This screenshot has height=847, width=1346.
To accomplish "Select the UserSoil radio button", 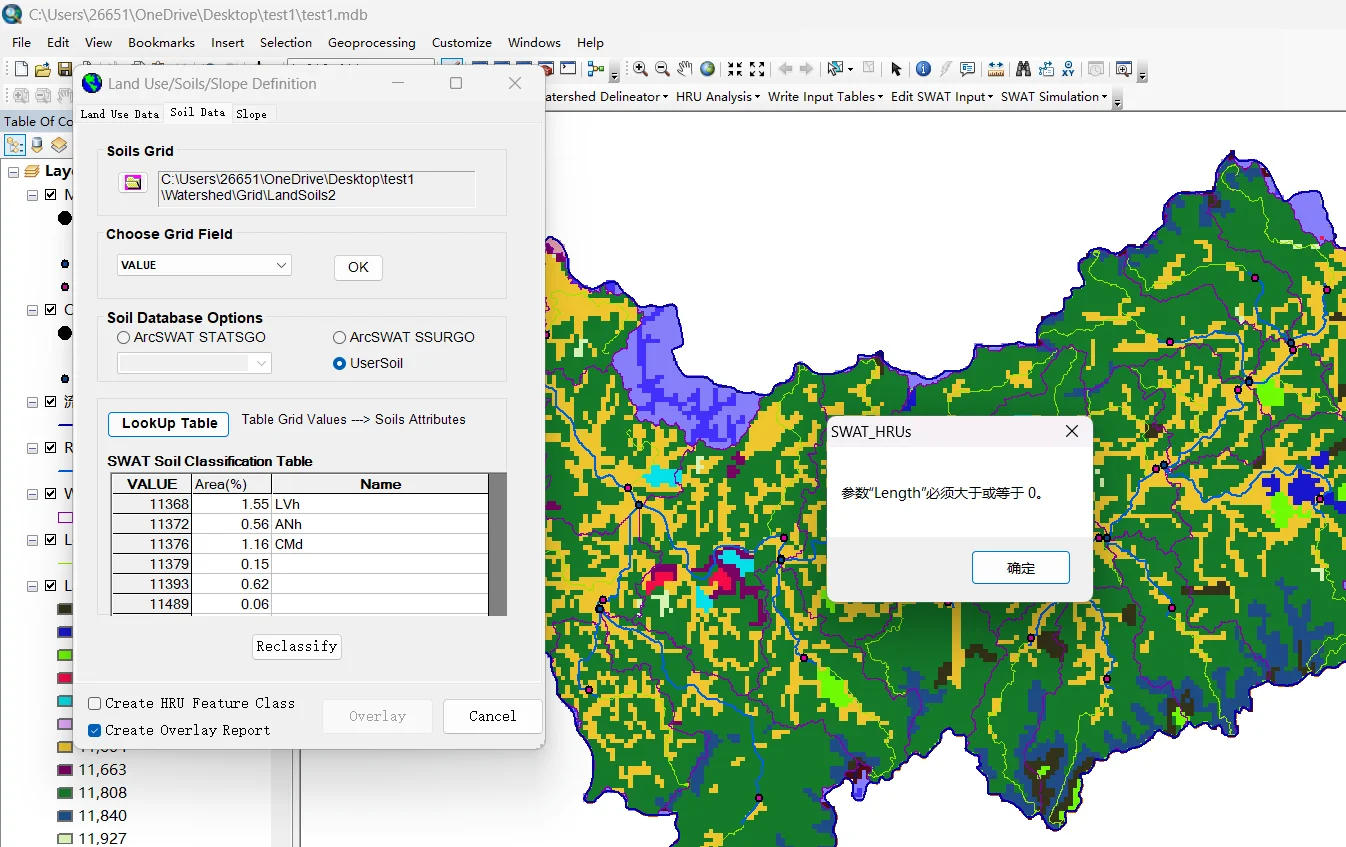I will (x=340, y=363).
